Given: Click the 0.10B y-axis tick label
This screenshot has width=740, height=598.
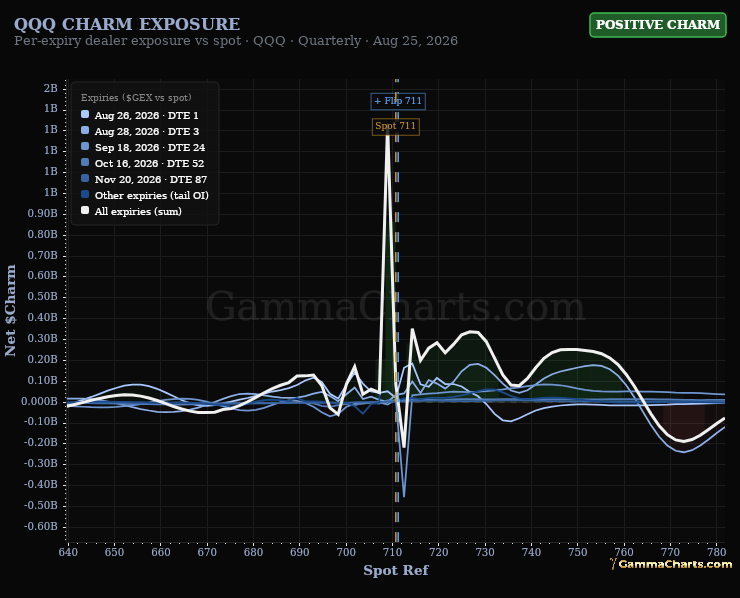Looking at the screenshot, I should coord(42,380).
